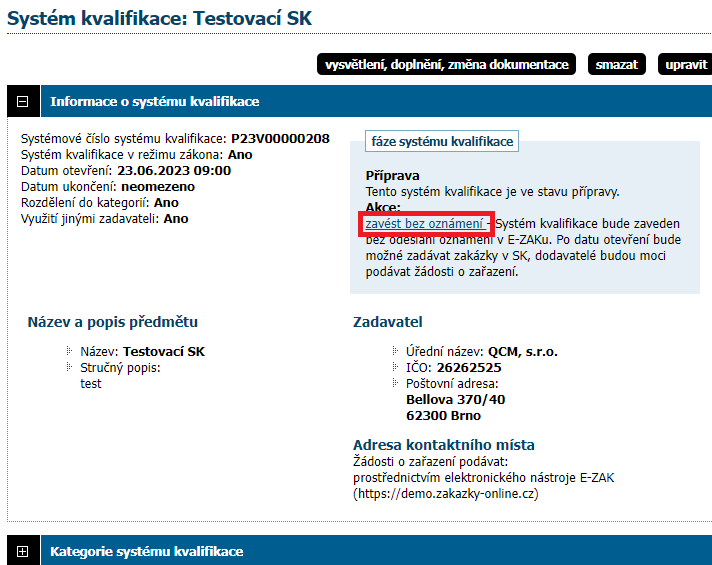Click the system number P23V00000208

281,138
